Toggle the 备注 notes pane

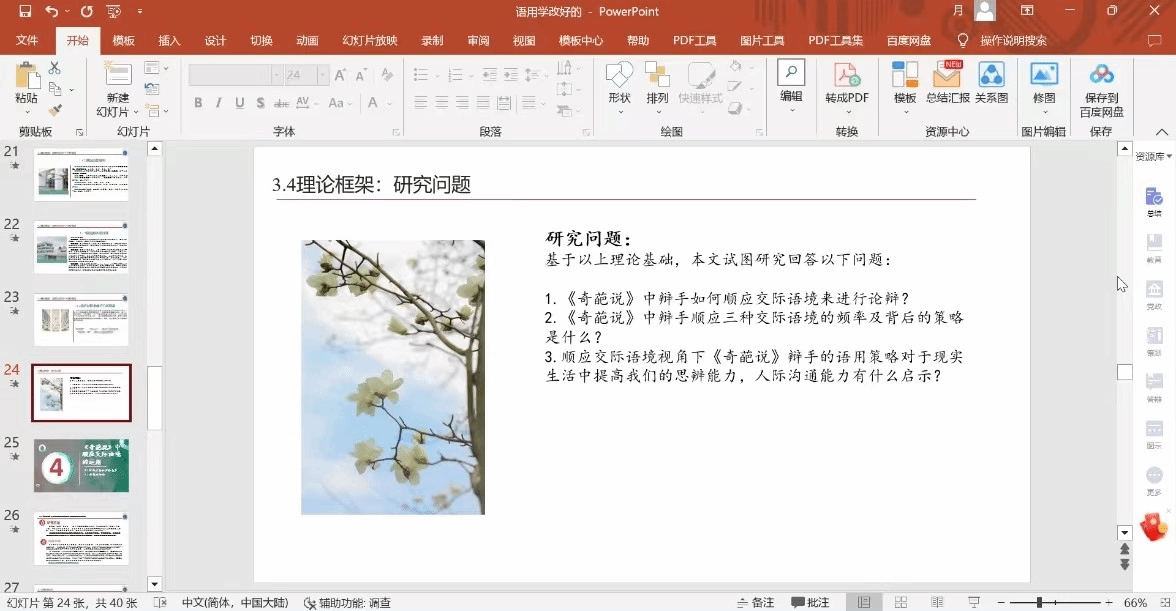(755, 603)
